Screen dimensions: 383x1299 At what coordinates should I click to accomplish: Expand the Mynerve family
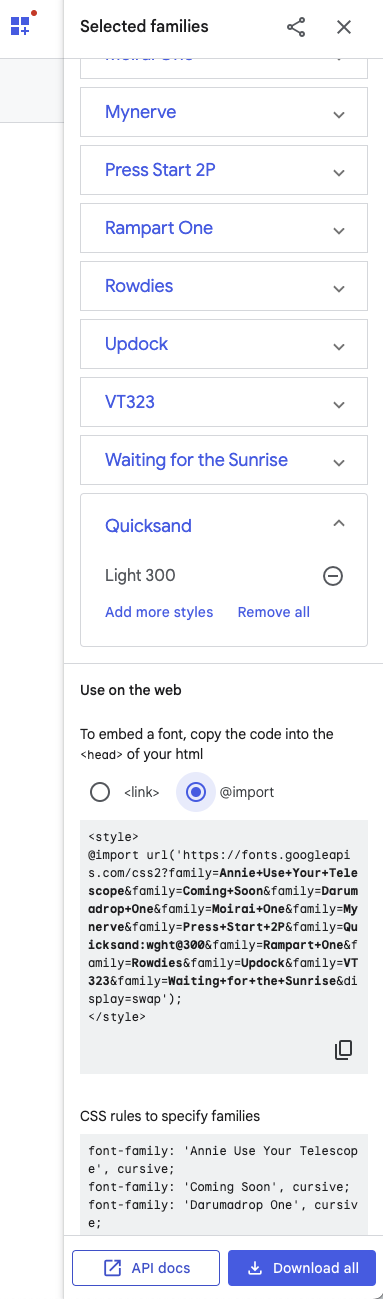(x=339, y=114)
